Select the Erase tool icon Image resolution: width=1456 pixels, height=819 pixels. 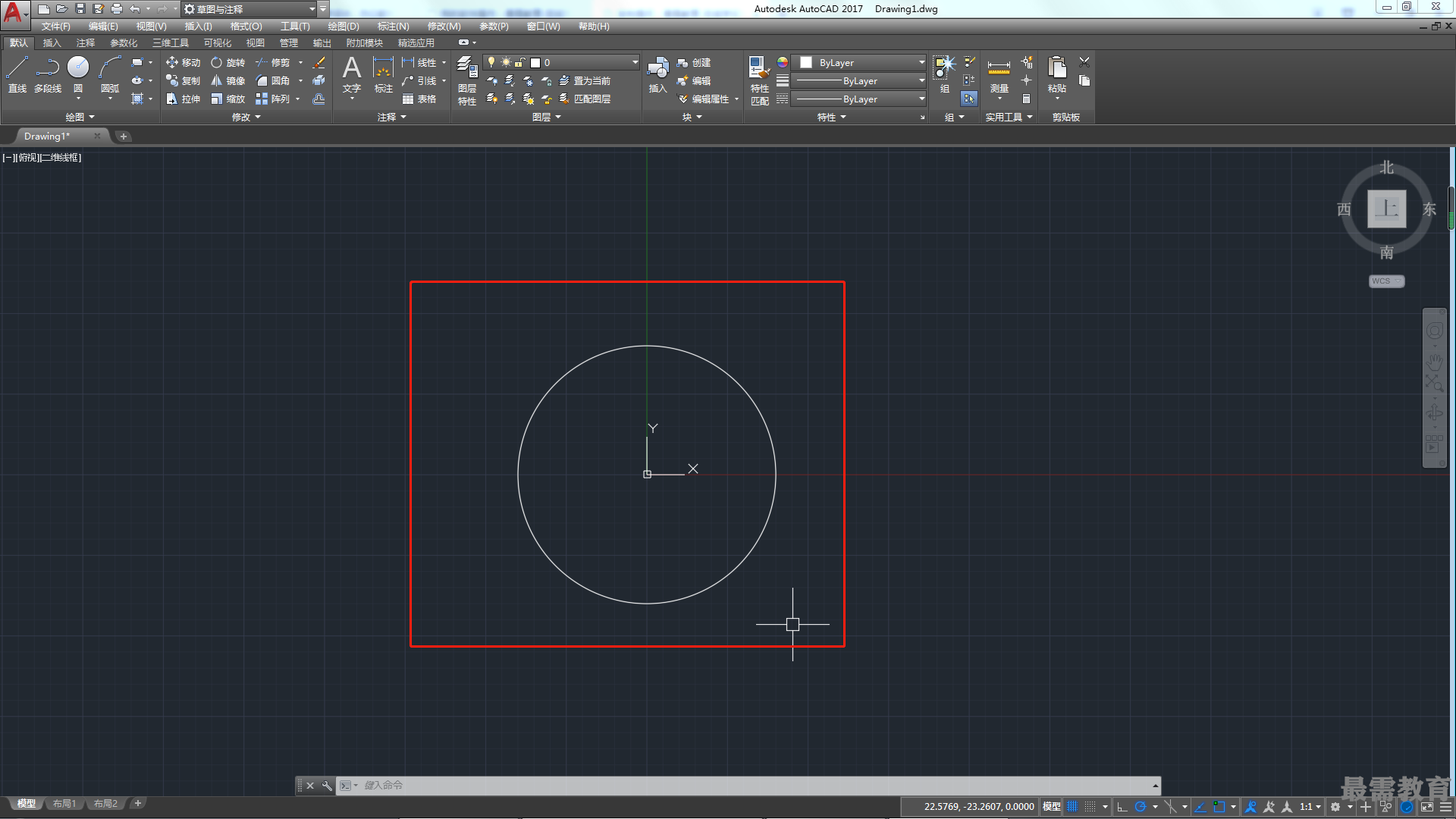319,63
